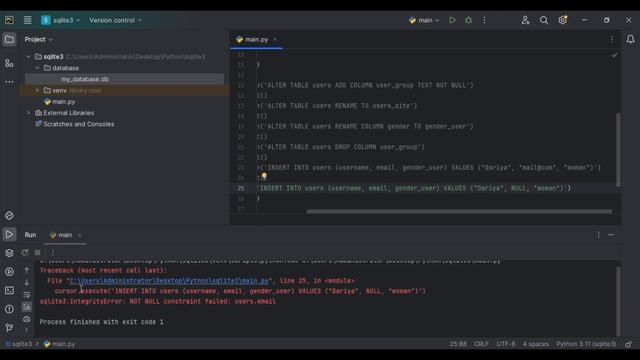Open IDE settings gear
The height and width of the screenshot is (360, 640).
pos(563,20)
